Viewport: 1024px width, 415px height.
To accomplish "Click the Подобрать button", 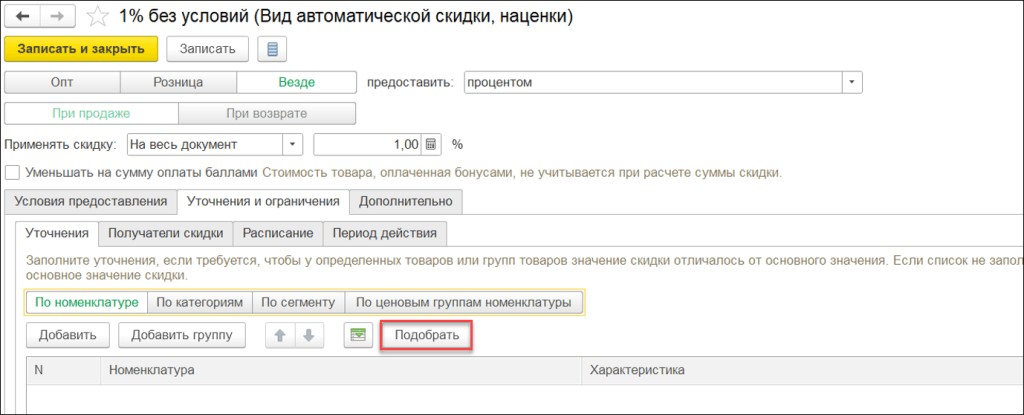I will [427, 335].
